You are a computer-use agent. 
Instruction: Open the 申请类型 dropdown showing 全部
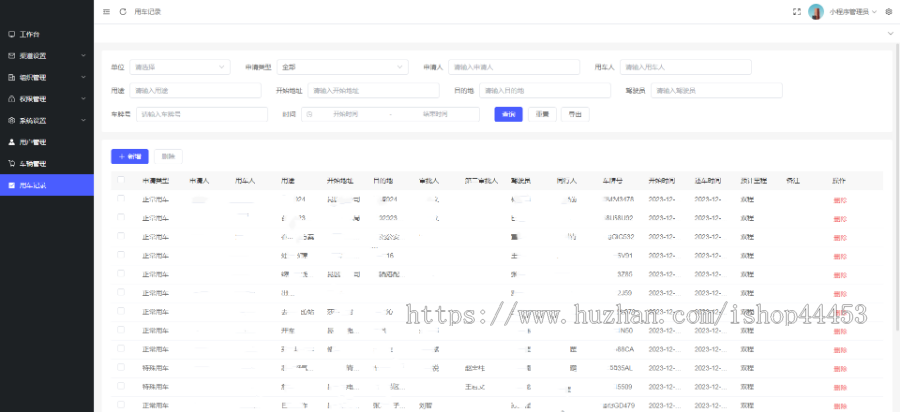pyautogui.click(x=343, y=67)
